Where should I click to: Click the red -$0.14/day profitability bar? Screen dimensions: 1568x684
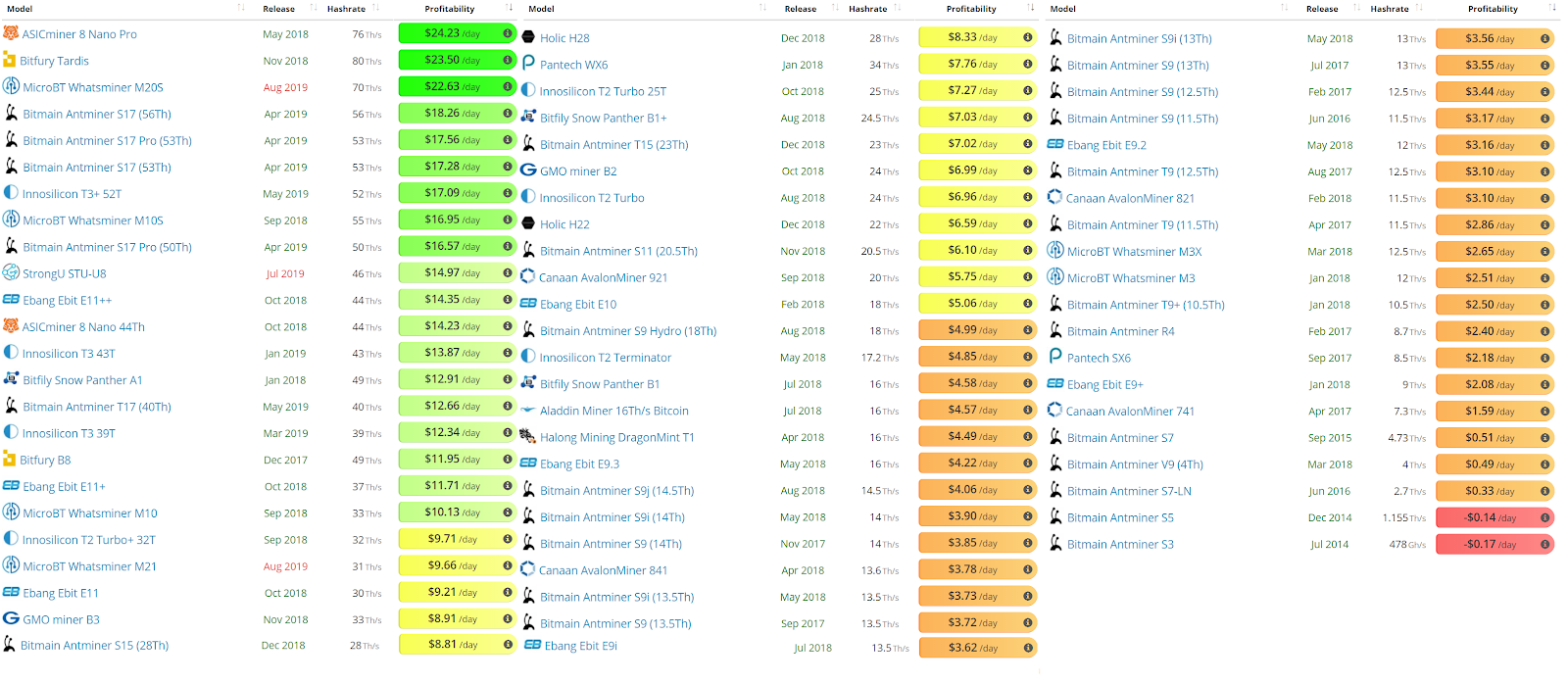coord(1494,517)
